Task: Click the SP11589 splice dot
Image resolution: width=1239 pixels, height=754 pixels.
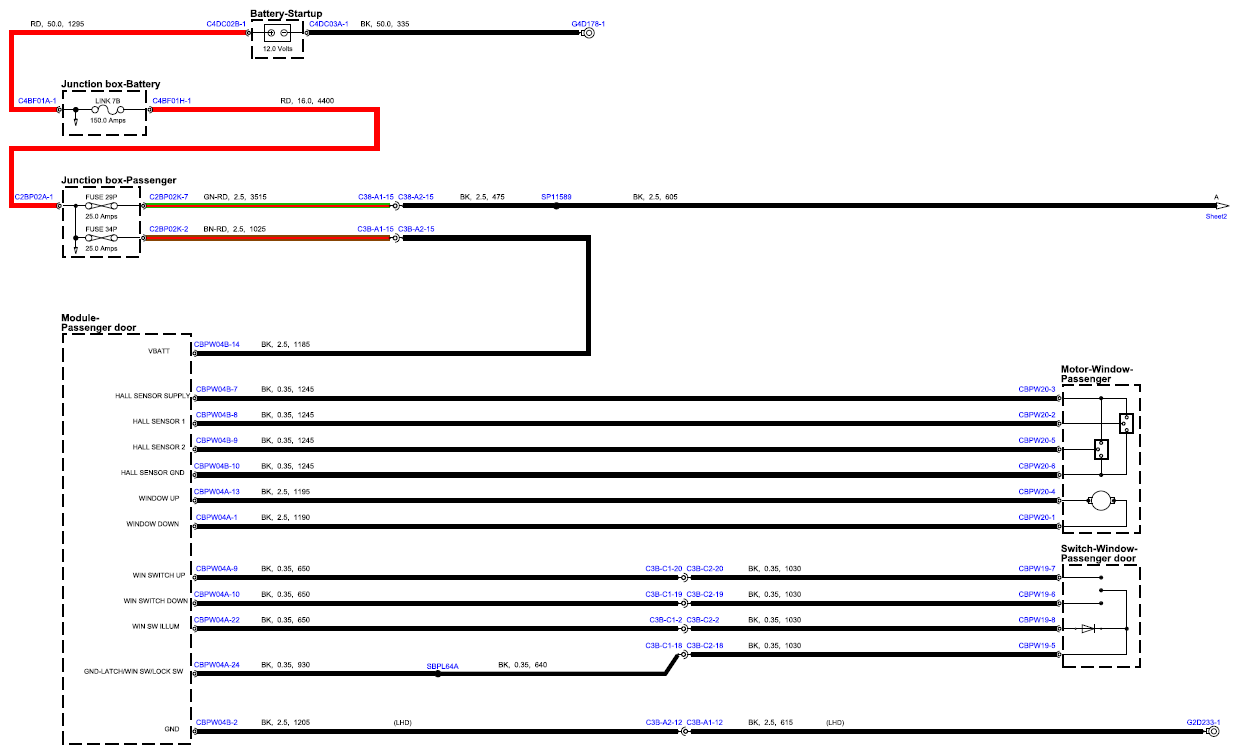Action: 557,206
